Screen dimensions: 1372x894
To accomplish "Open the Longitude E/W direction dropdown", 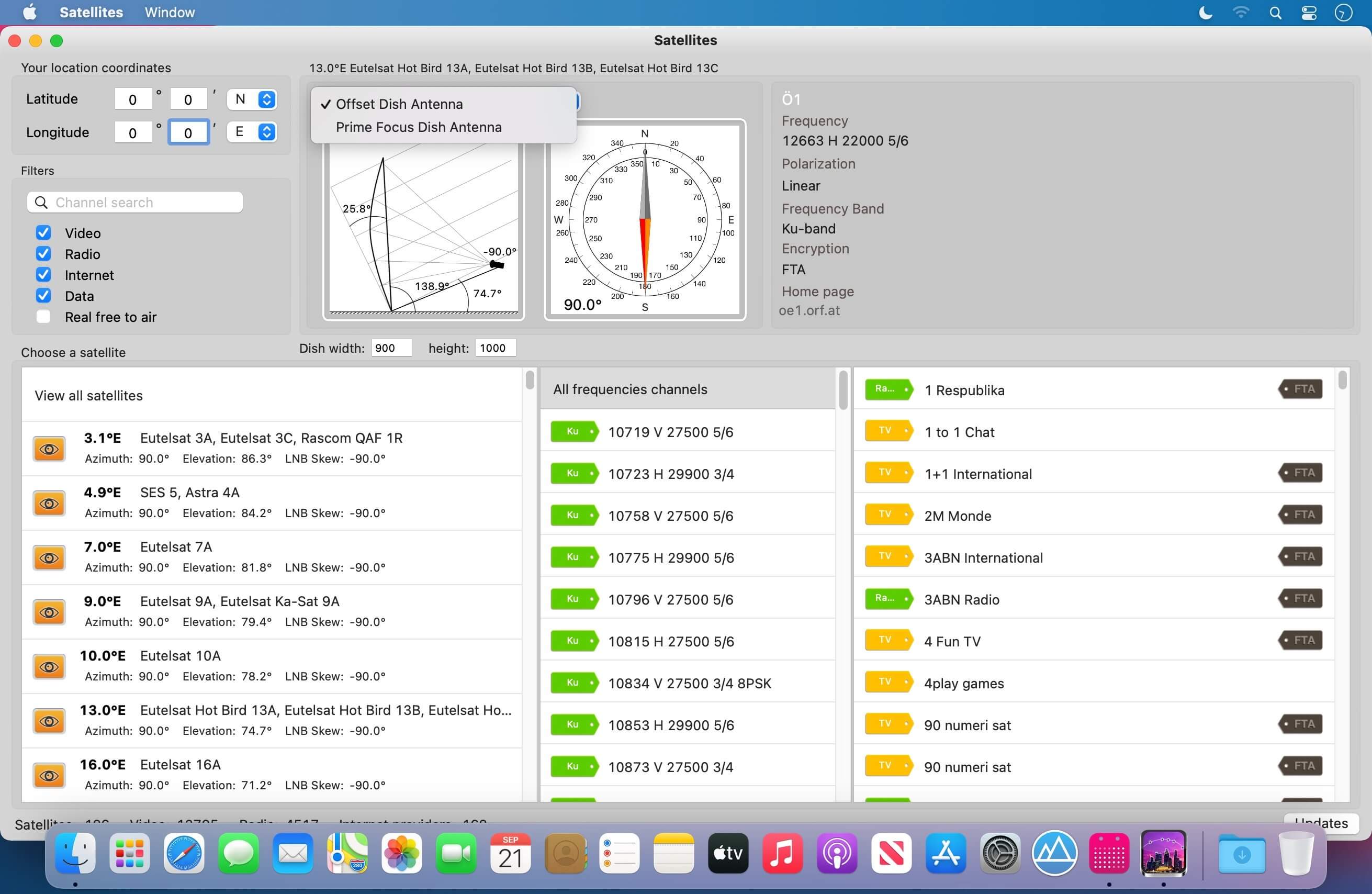I will [x=252, y=132].
